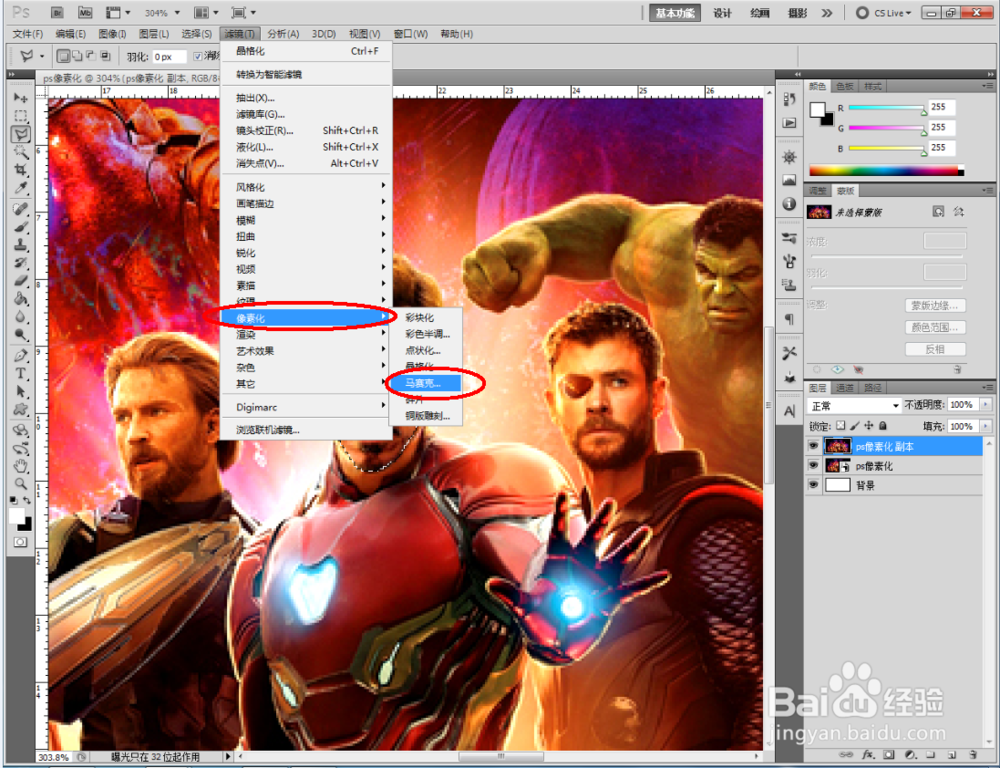The image size is (1000, 768).
Task: Select the Custom Shape tool
Action: (x=20, y=410)
